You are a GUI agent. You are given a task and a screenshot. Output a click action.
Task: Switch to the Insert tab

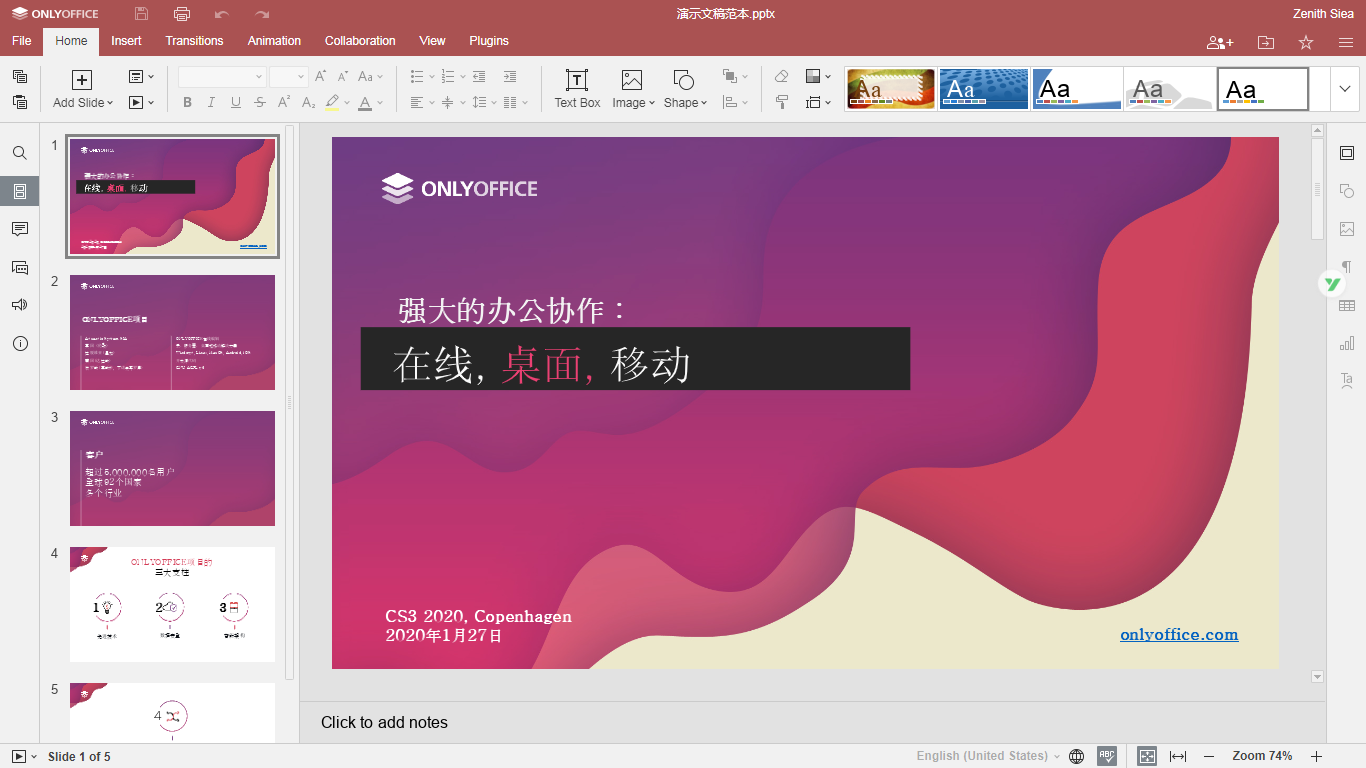126,41
